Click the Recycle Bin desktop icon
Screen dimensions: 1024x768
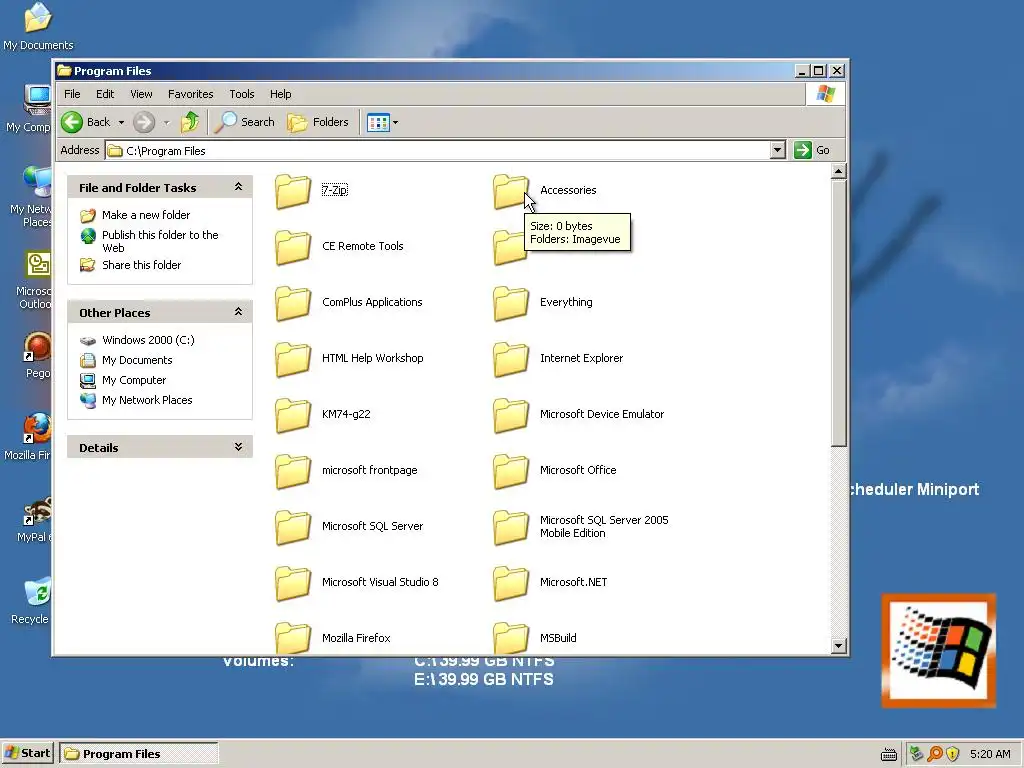point(30,601)
